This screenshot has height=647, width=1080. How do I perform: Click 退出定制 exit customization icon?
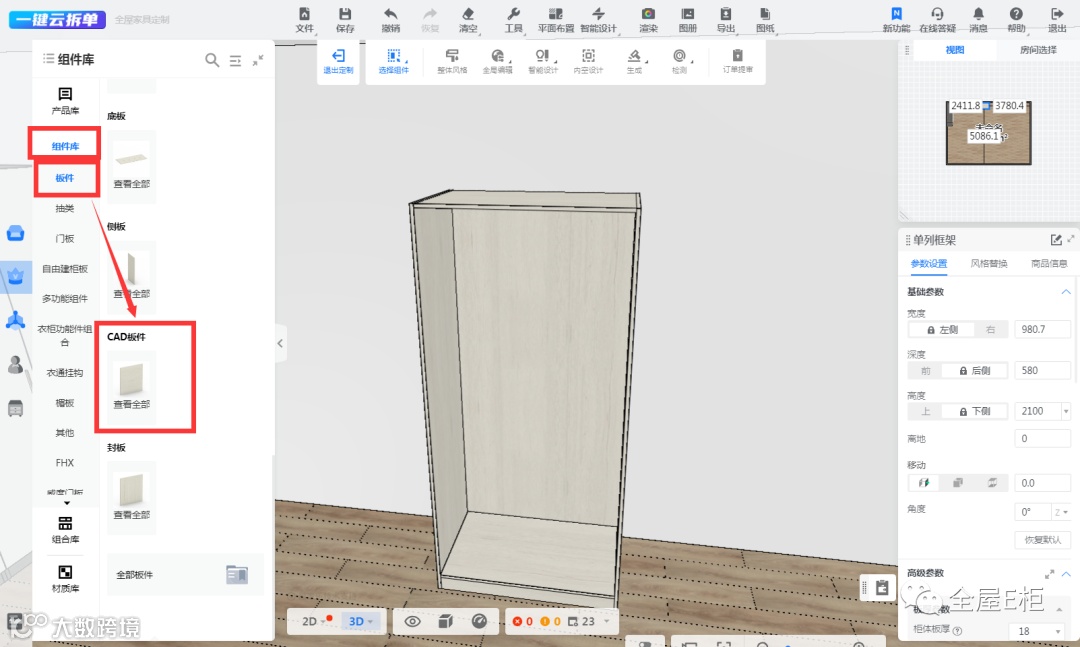[338, 61]
